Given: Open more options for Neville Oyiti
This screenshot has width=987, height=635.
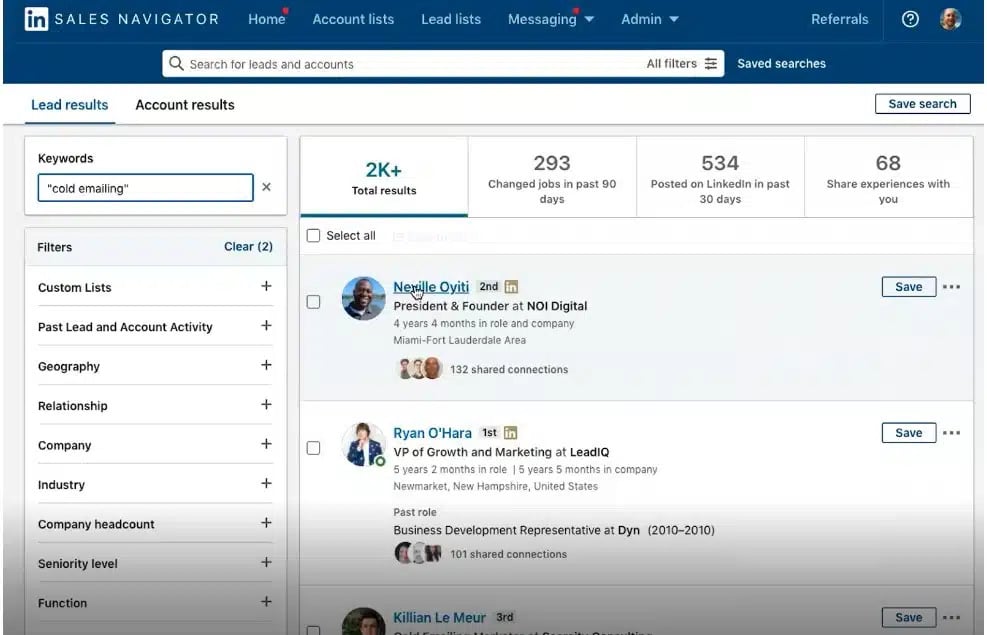Looking at the screenshot, I should pyautogui.click(x=951, y=286).
